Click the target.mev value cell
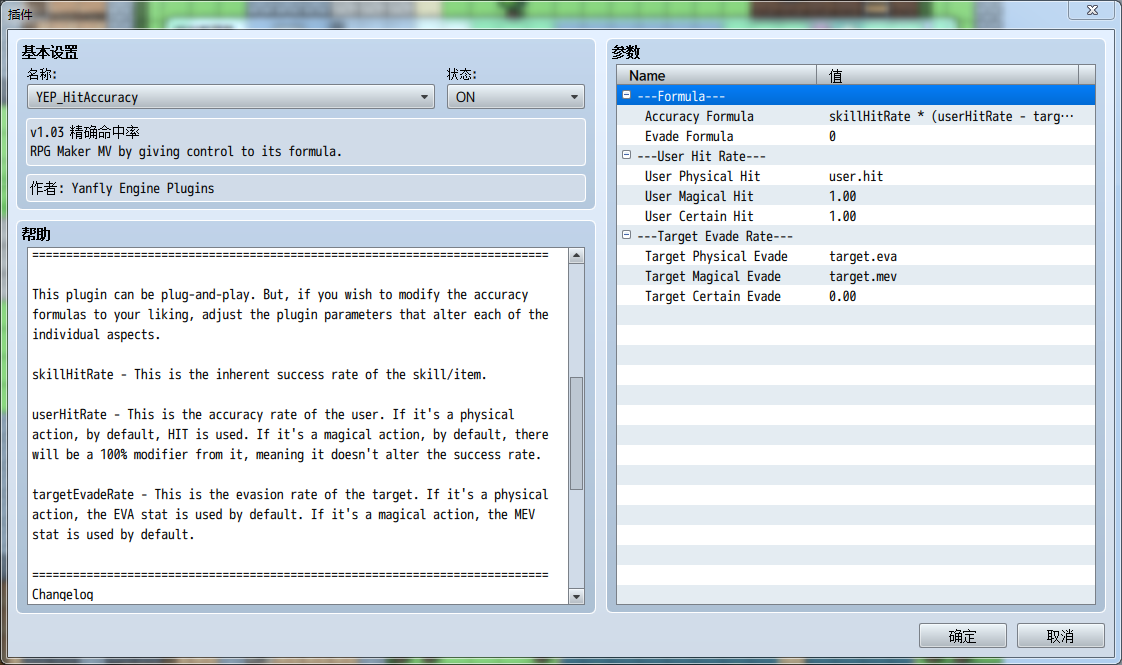This screenshot has height=665, width=1122. click(862, 276)
